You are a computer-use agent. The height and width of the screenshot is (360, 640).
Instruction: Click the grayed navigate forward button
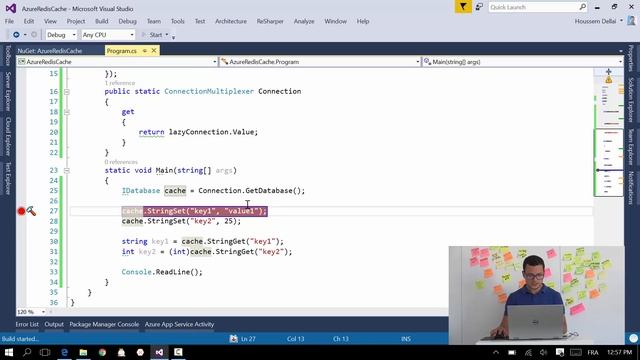[x=34, y=35]
